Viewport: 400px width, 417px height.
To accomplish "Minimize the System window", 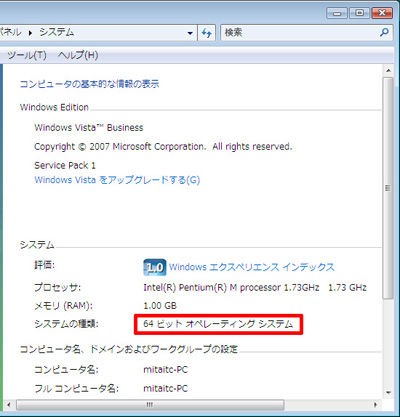I will coord(337,13).
